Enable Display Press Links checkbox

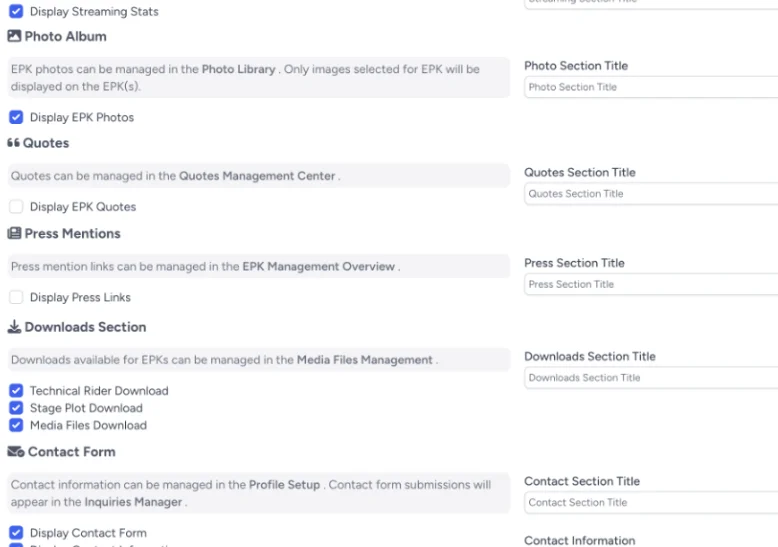[16, 297]
